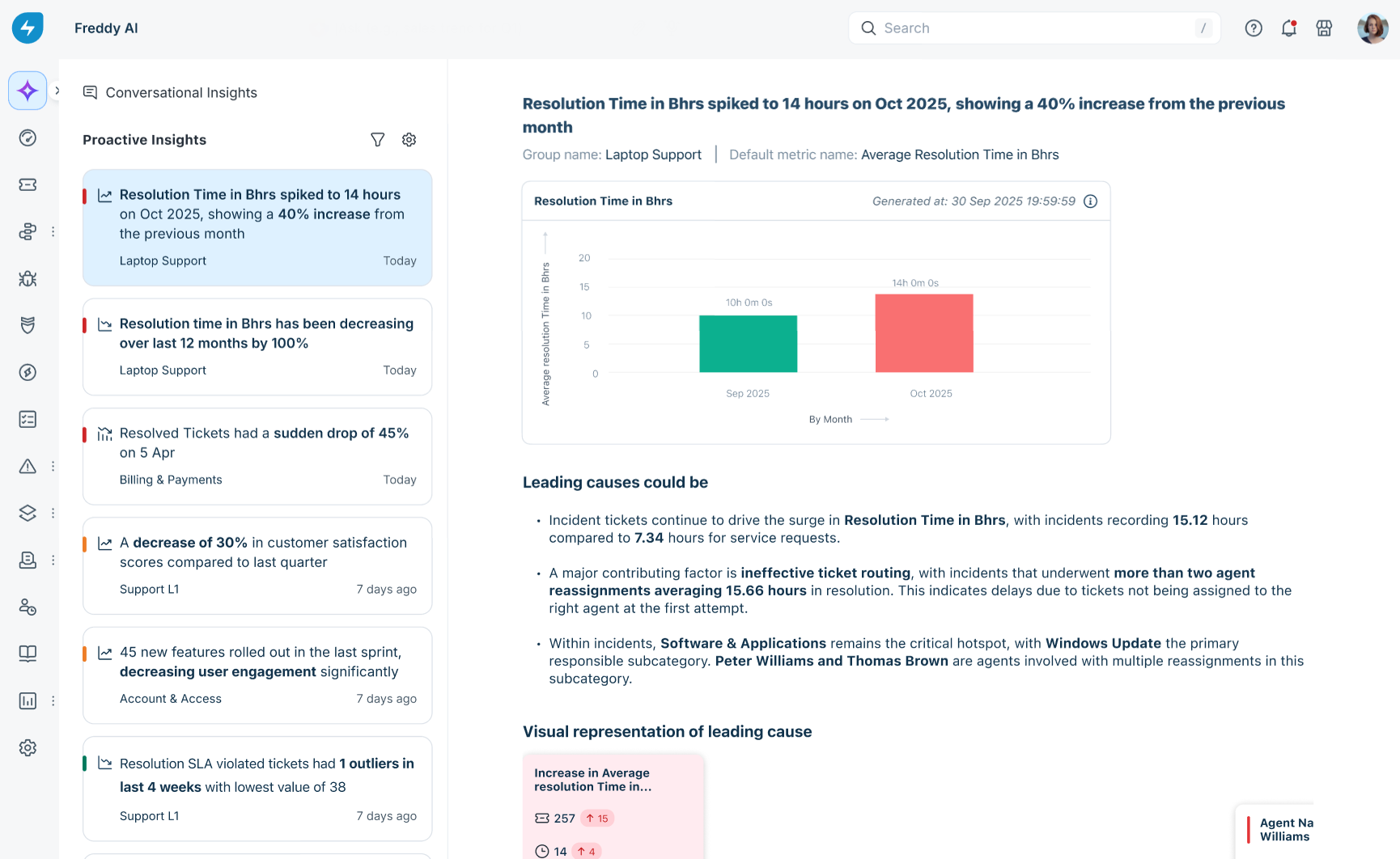The width and height of the screenshot is (1400, 859).
Task: Click the green Sep 2025 bar
Action: click(x=748, y=344)
